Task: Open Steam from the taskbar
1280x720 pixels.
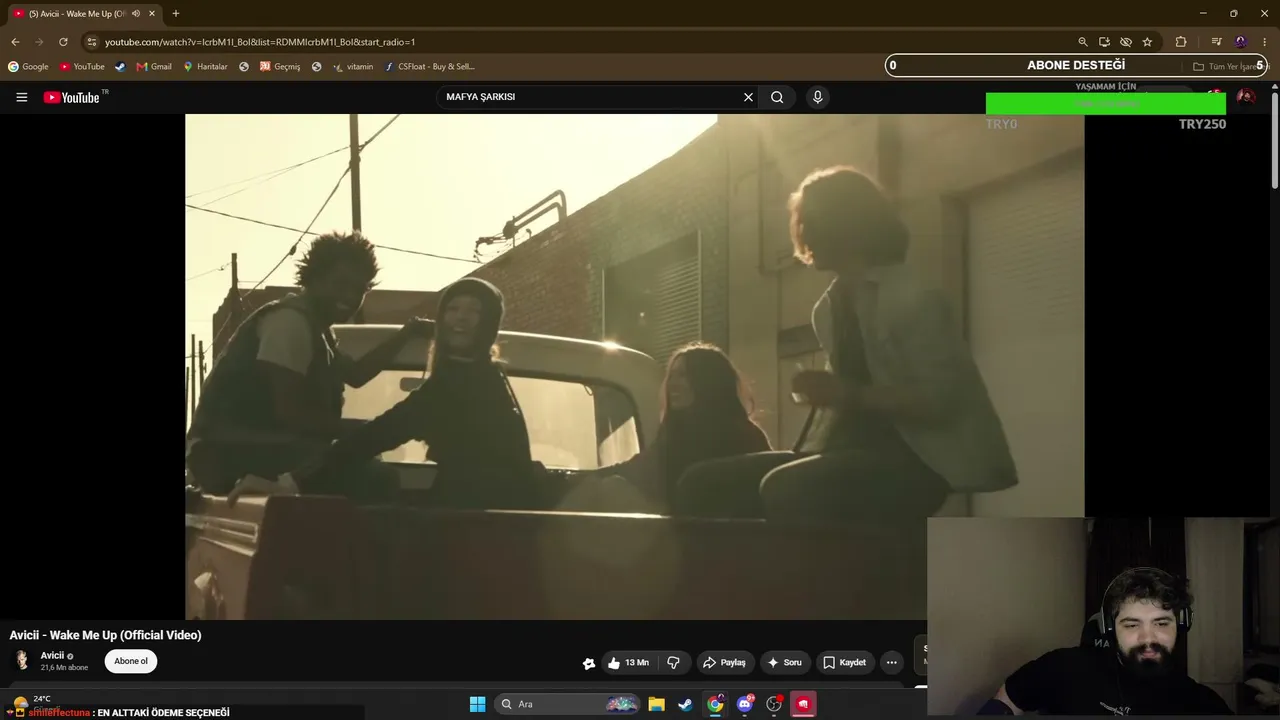Action: click(x=685, y=704)
